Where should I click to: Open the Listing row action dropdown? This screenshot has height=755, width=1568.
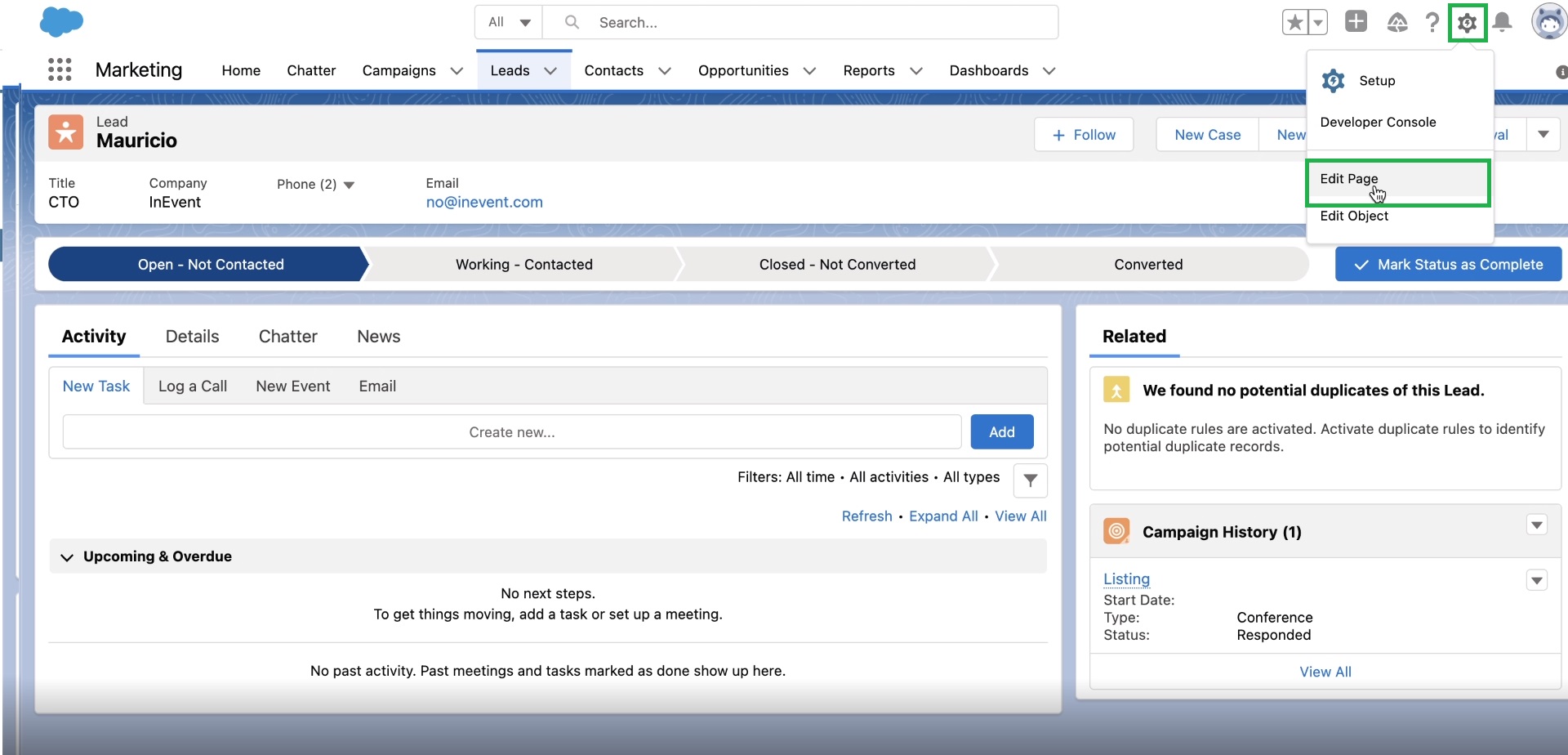pyautogui.click(x=1537, y=580)
